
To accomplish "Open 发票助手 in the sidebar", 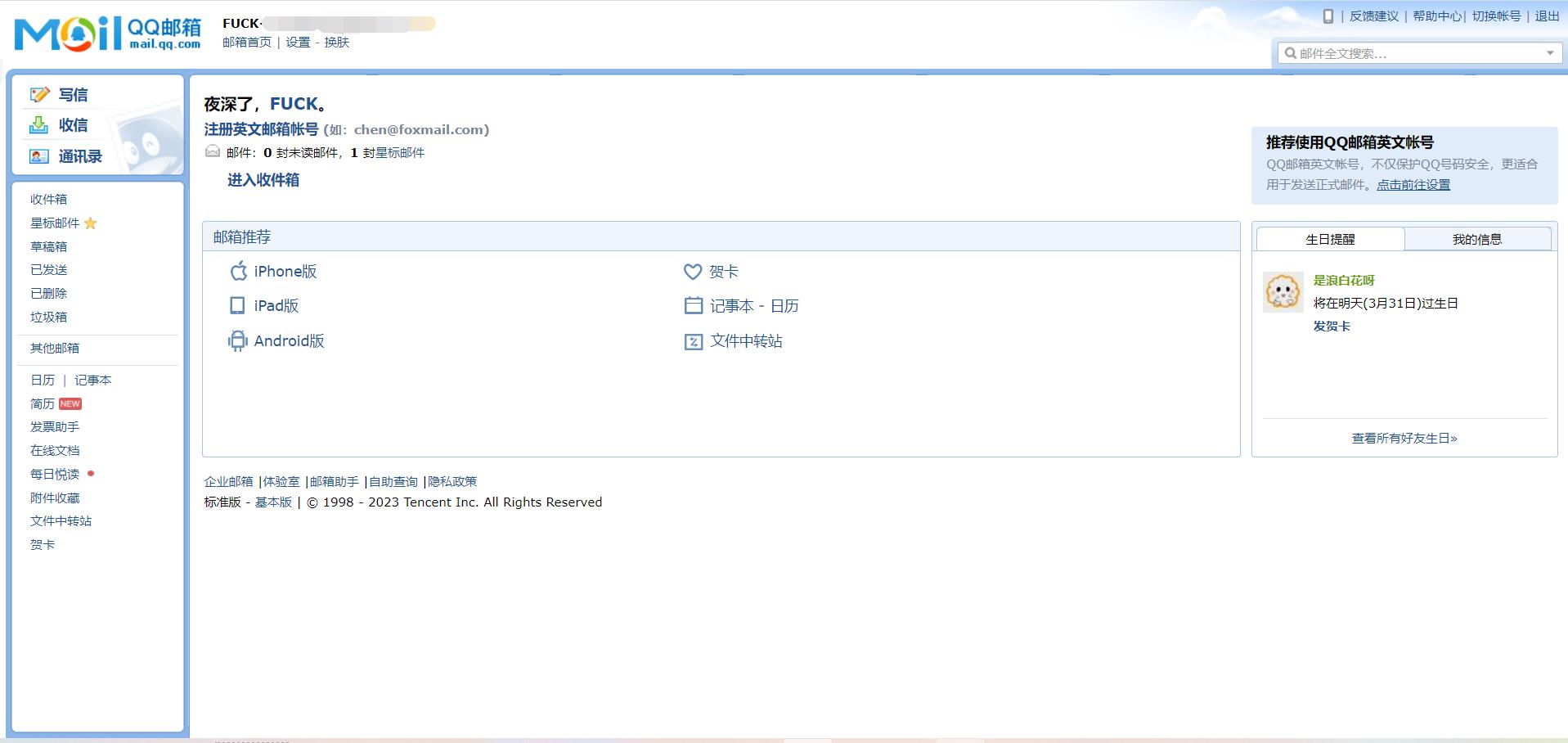I will [x=55, y=426].
